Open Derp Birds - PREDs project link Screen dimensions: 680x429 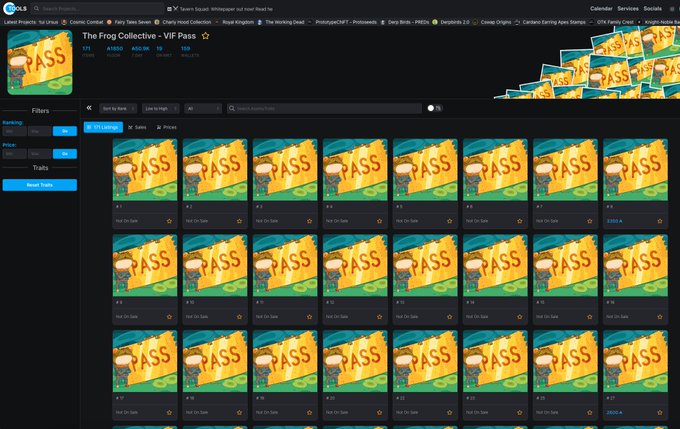(x=408, y=22)
